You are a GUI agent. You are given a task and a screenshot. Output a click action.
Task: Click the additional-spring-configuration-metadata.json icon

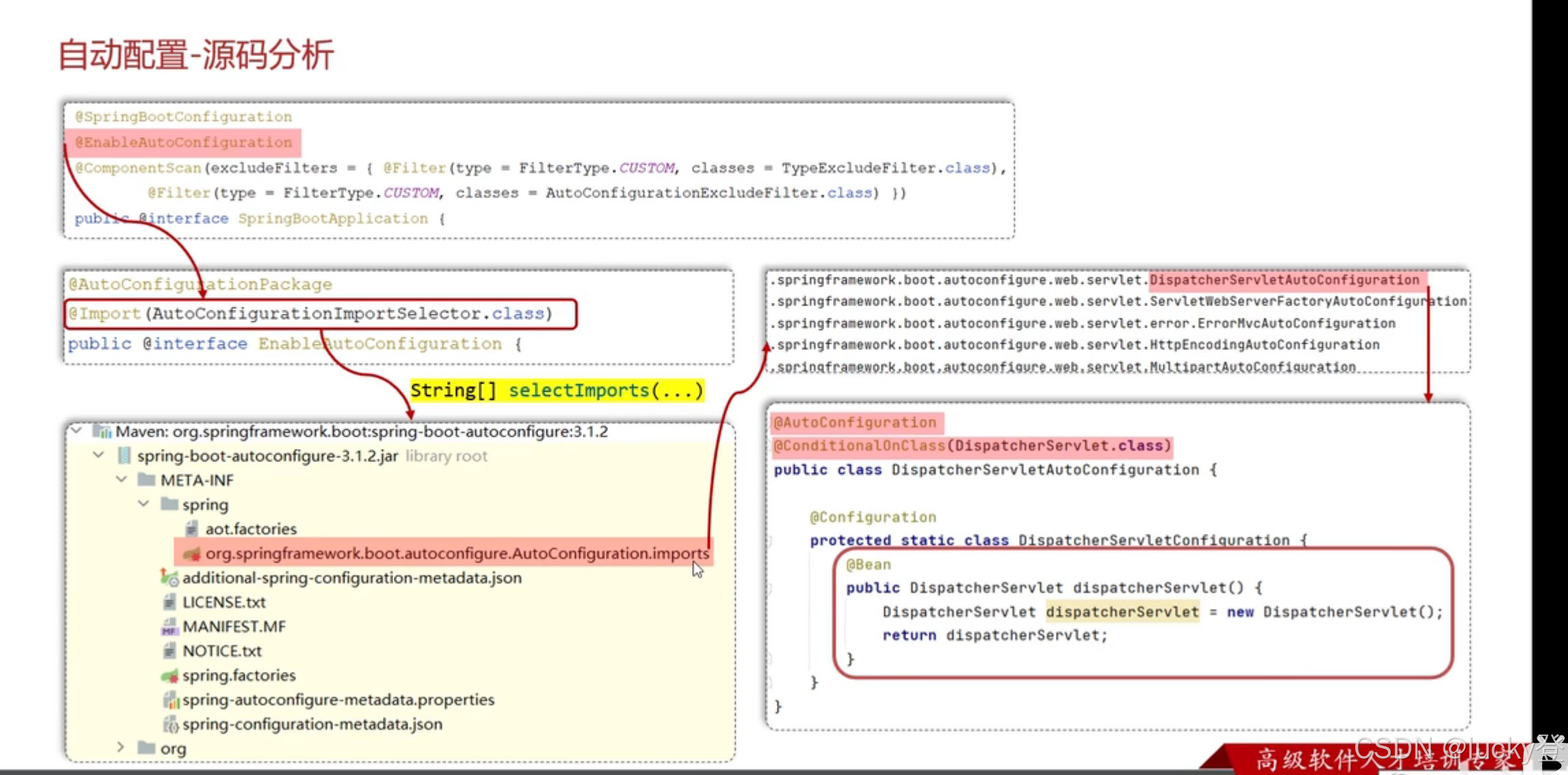click(x=169, y=578)
